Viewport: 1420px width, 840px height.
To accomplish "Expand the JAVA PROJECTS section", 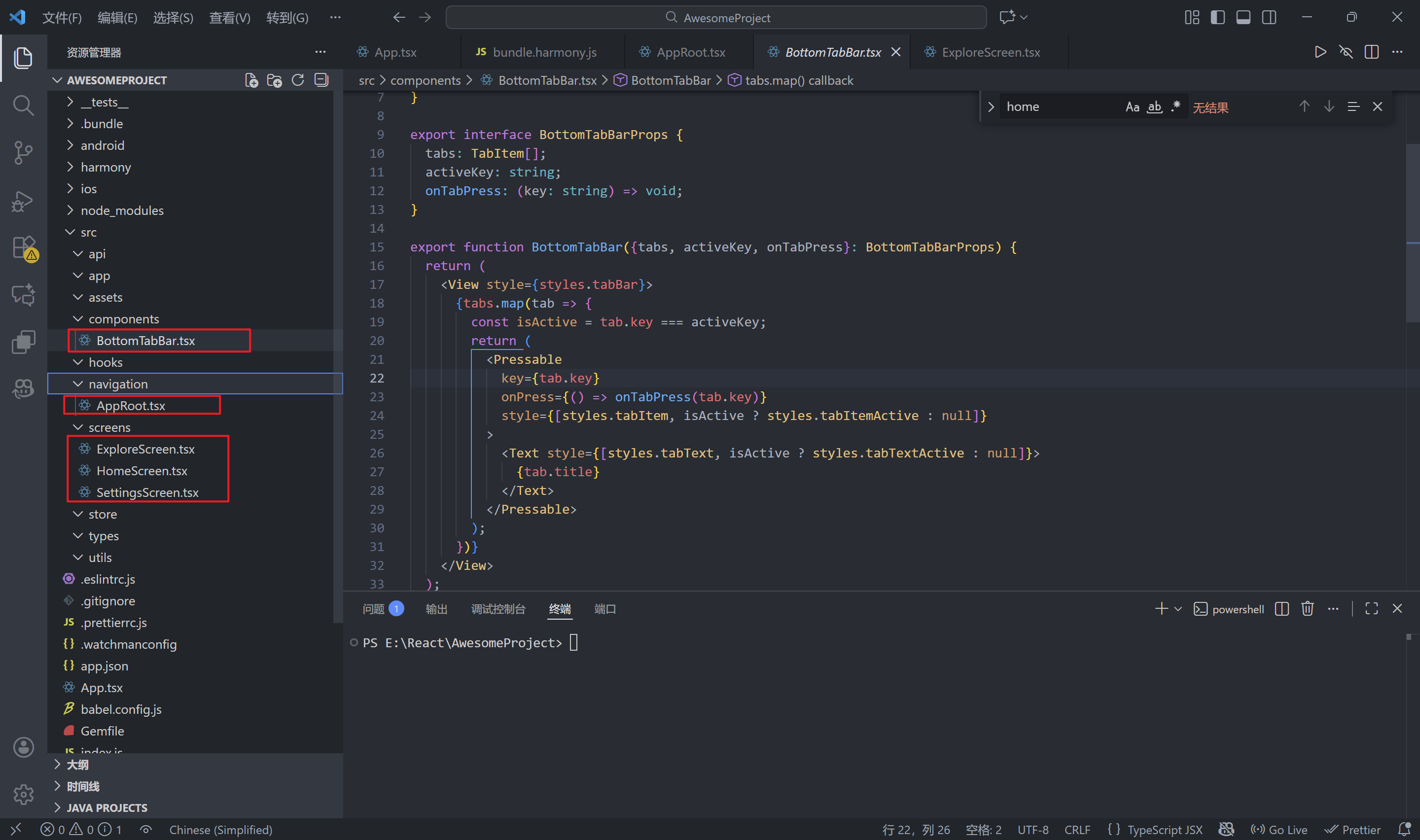I will 58,808.
